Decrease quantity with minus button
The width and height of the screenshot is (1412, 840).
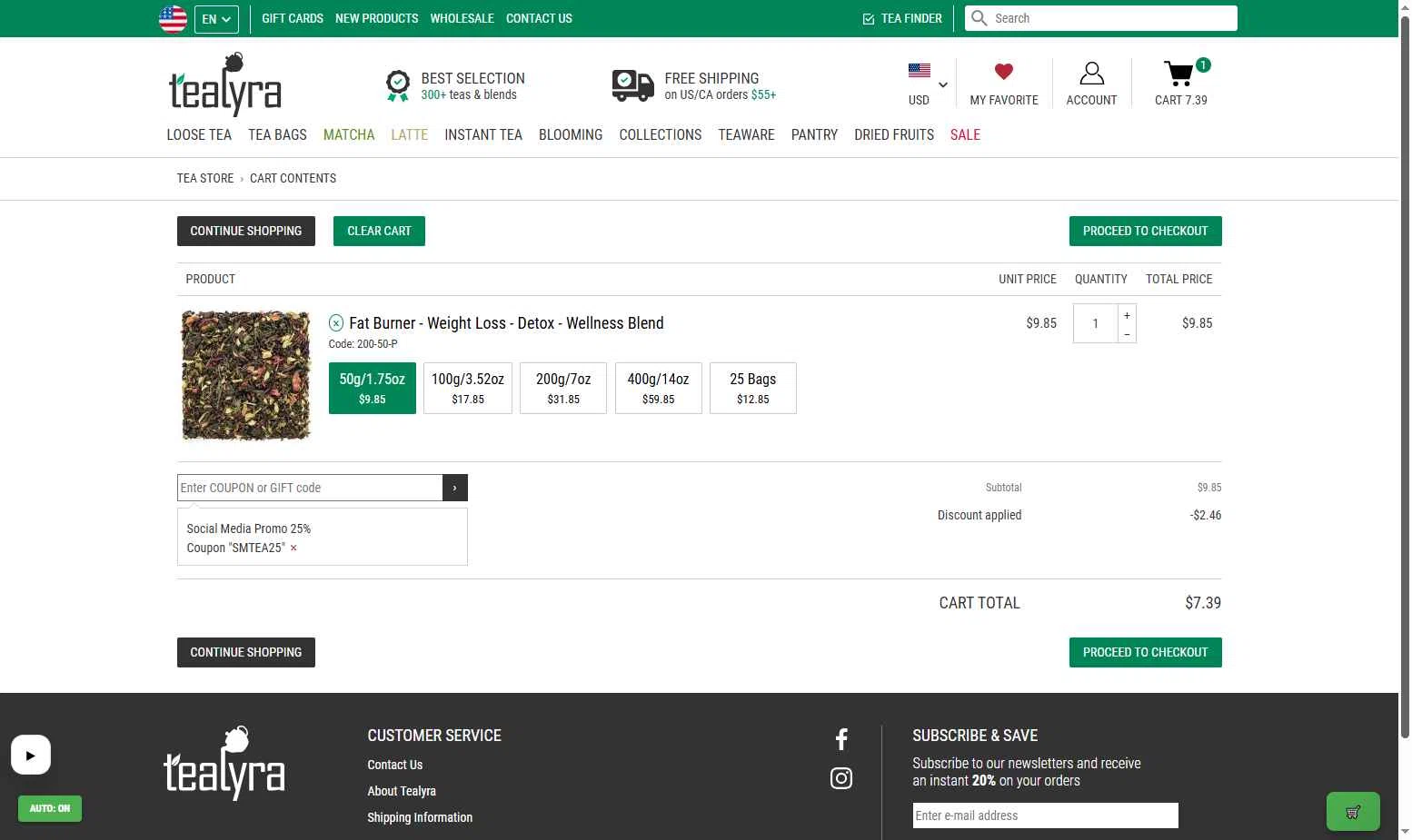(x=1127, y=334)
